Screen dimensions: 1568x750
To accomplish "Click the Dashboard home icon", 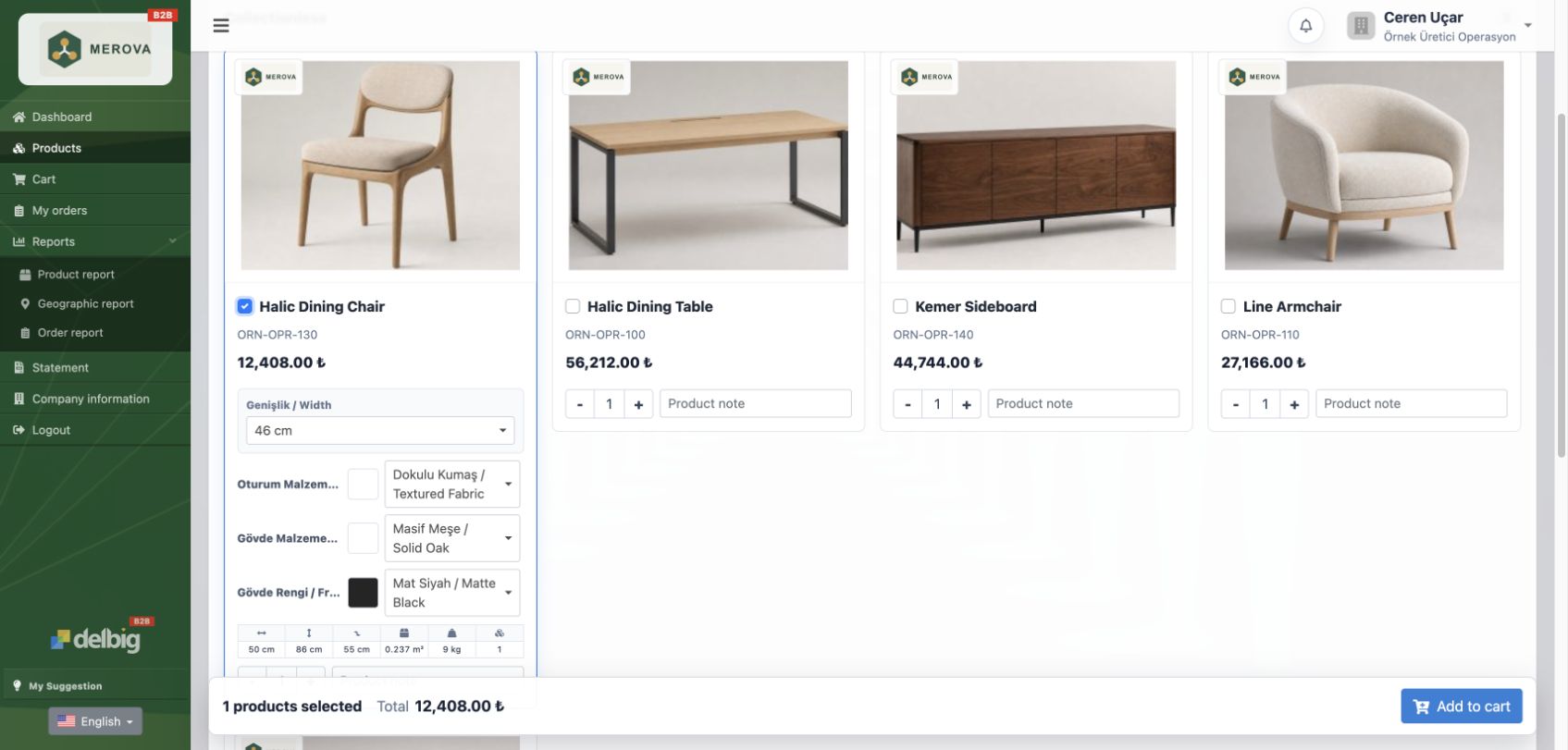I will click(19, 117).
